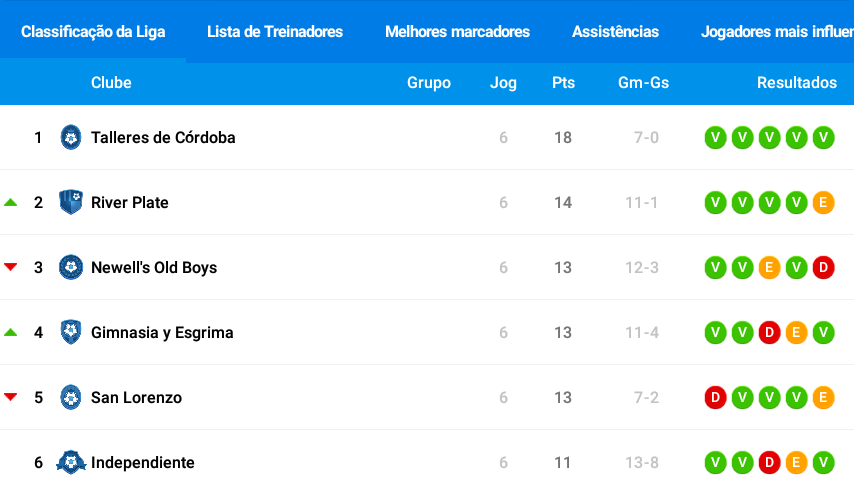Click the San Lorenzo club crest

pyautogui.click(x=71, y=397)
